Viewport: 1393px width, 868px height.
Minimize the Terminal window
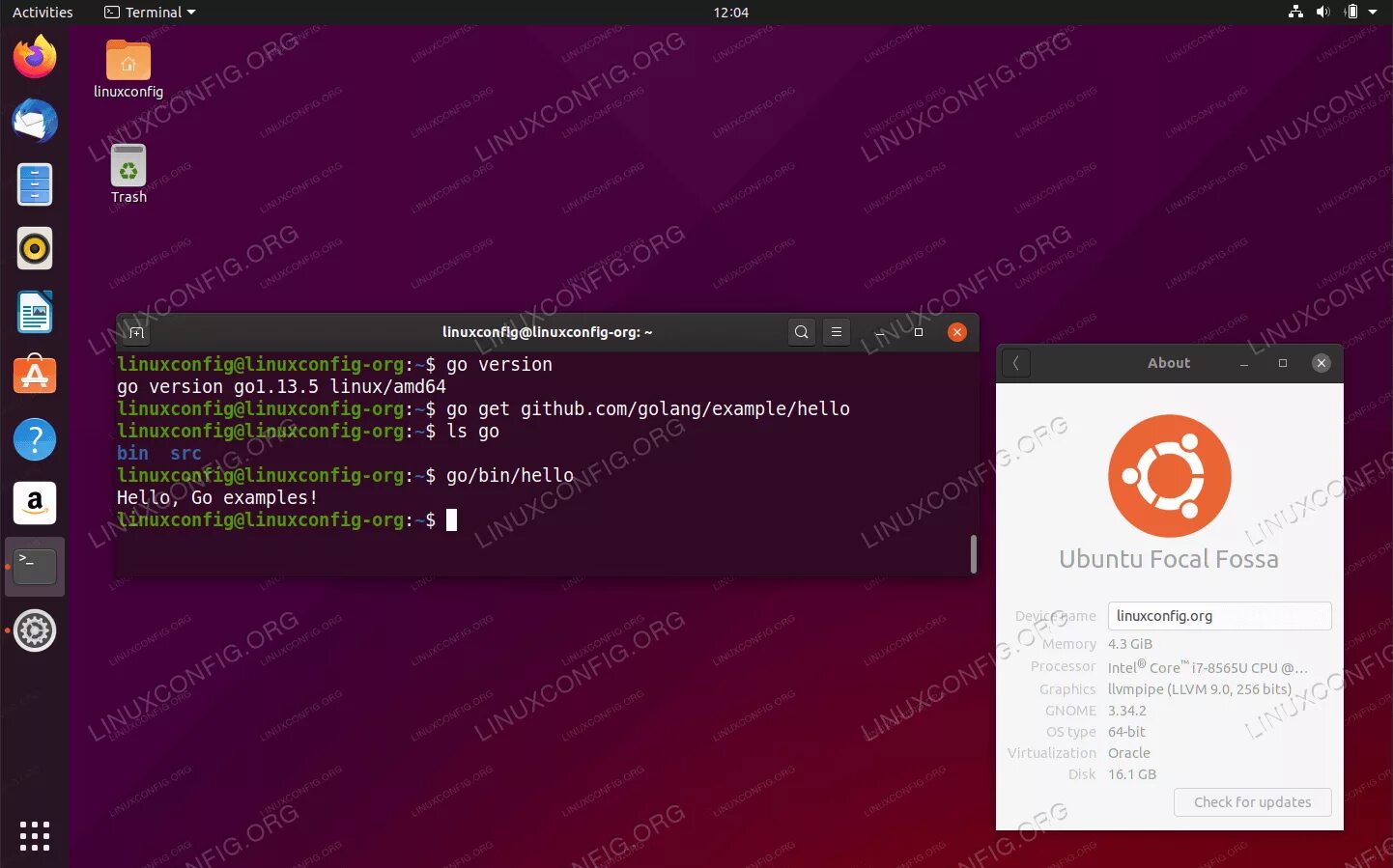pos(880,332)
